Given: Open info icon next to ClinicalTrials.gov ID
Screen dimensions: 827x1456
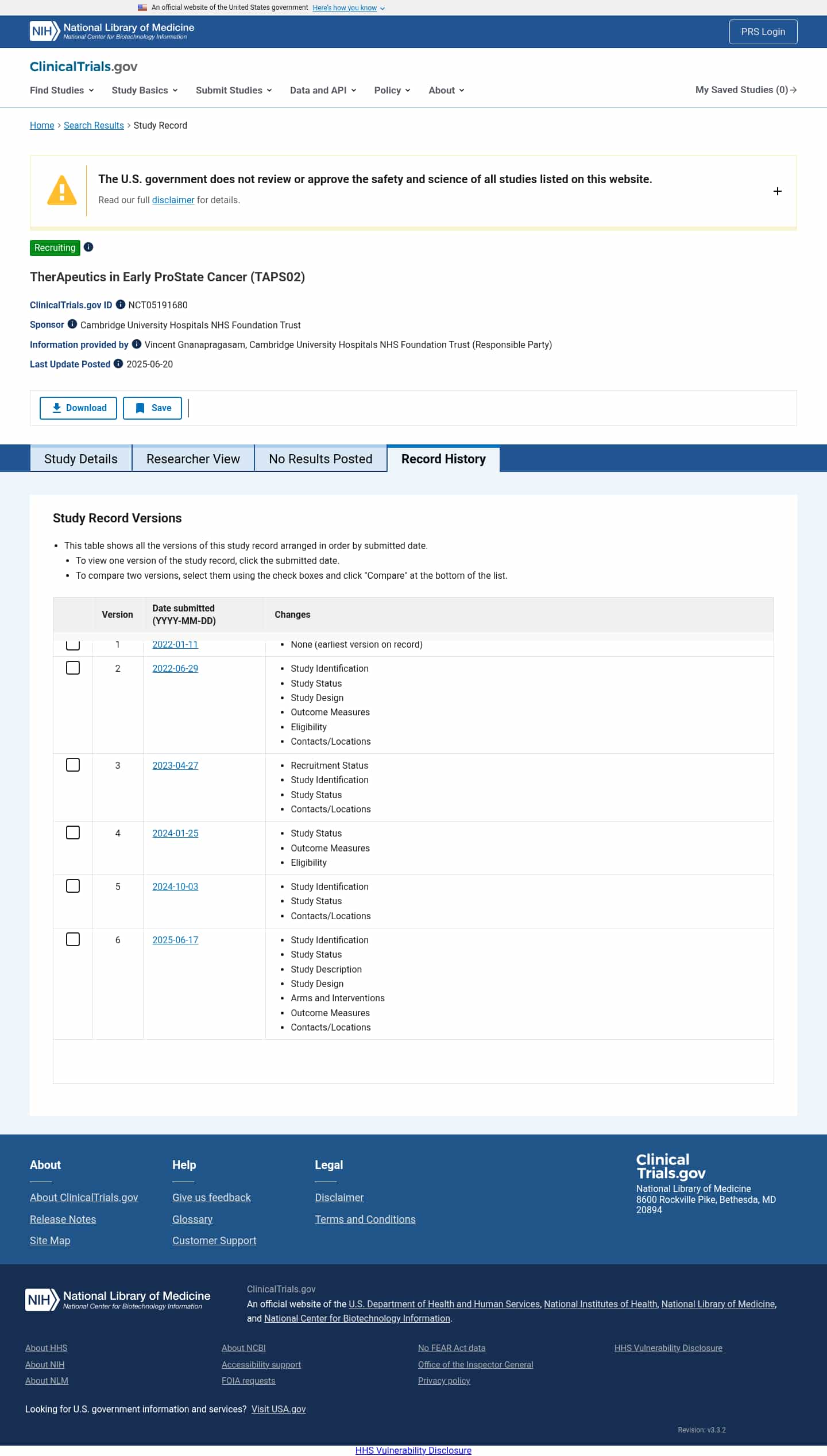Looking at the screenshot, I should coord(121,304).
